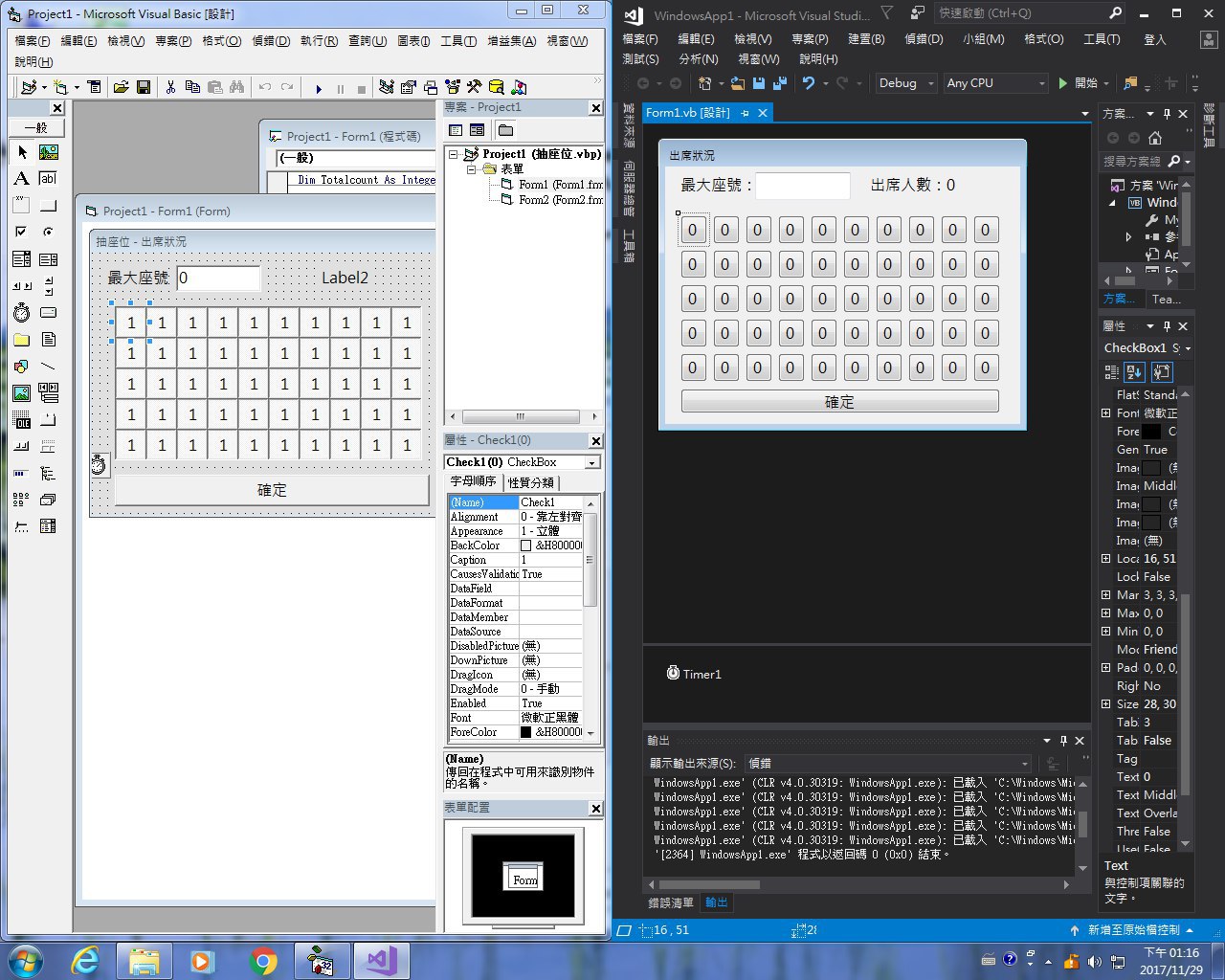Open the Debug configuration dropdown

coord(906,83)
